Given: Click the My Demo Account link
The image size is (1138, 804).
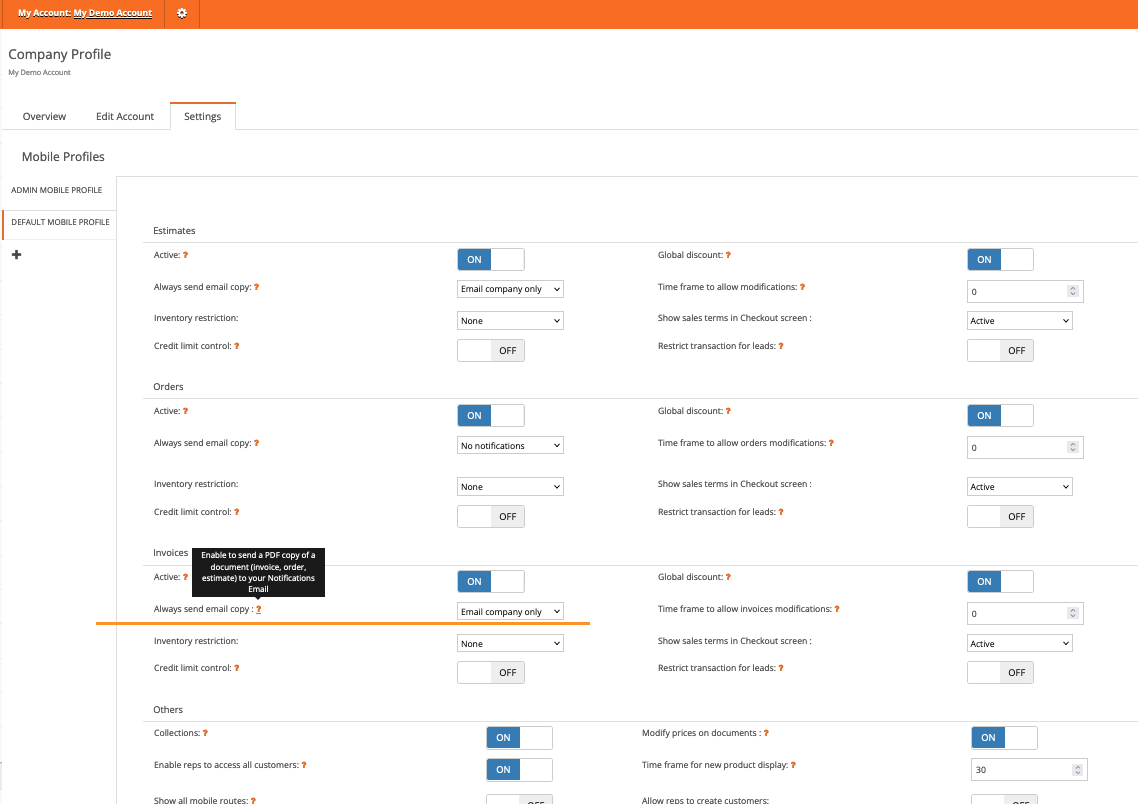Looking at the screenshot, I should point(113,14).
